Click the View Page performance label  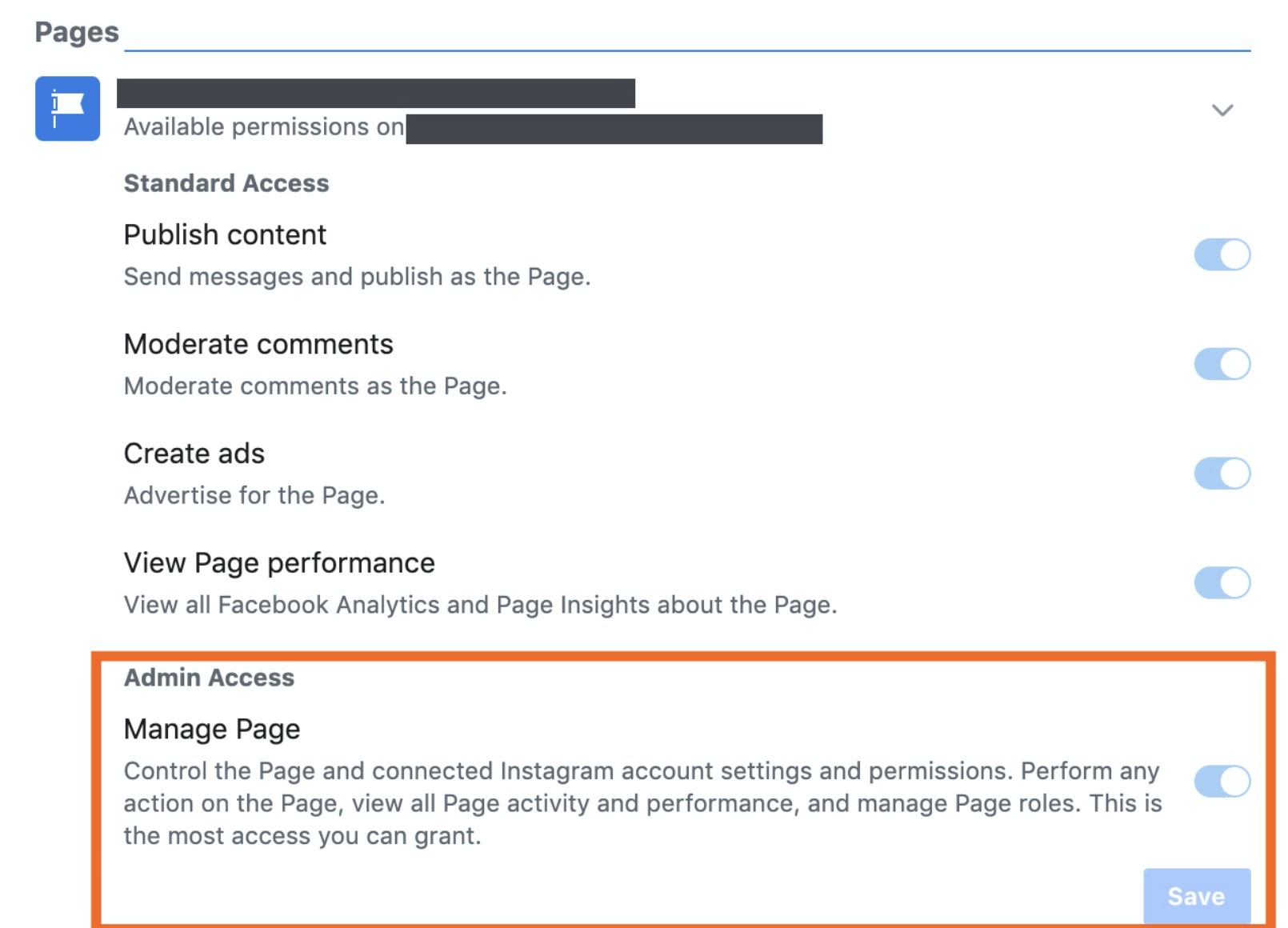click(x=279, y=563)
